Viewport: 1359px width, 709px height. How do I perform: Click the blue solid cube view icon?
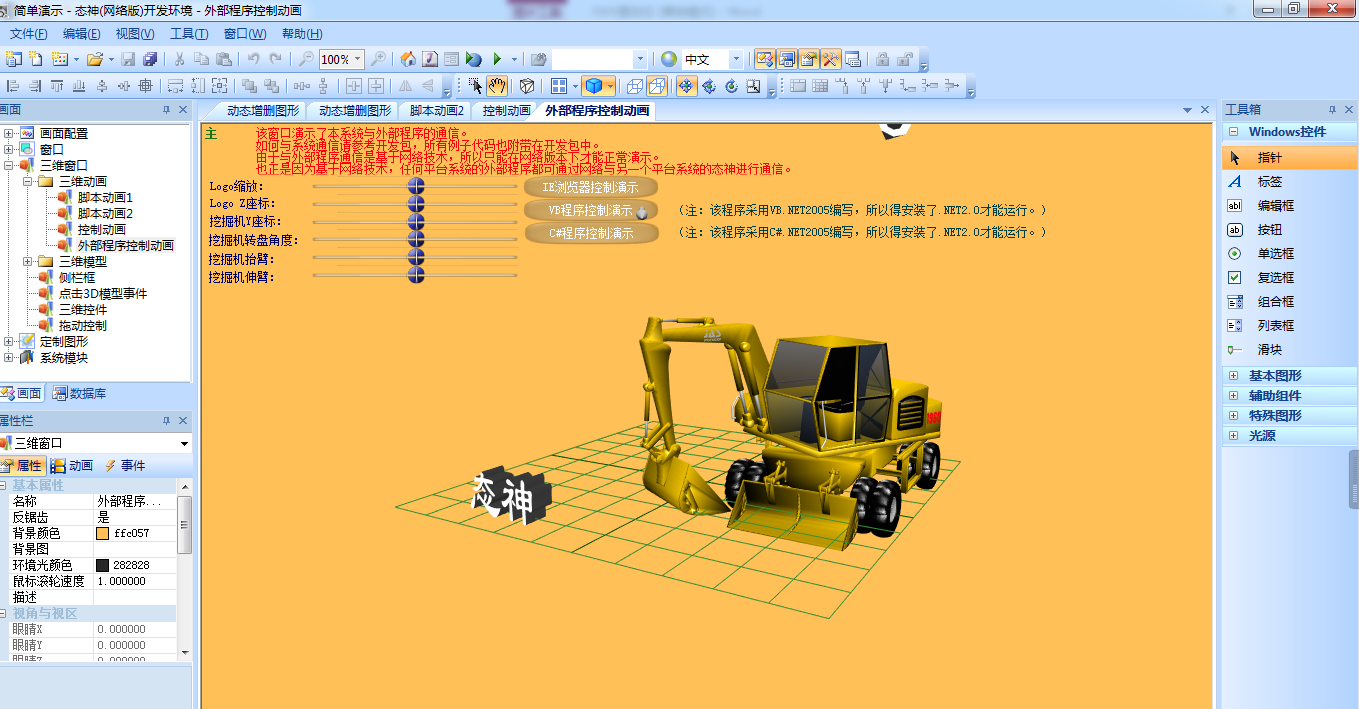[x=594, y=86]
